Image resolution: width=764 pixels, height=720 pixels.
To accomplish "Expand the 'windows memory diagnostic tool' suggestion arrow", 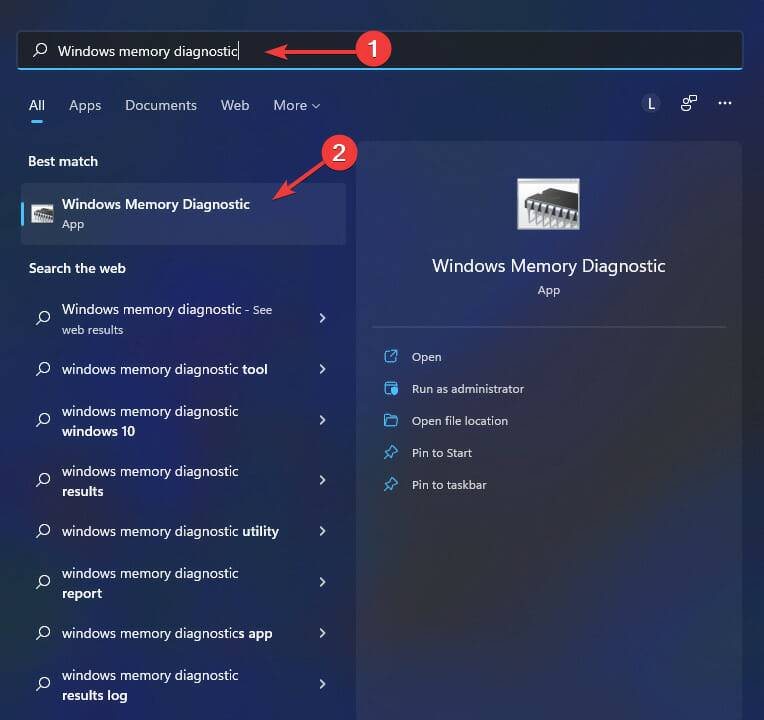I will pyautogui.click(x=322, y=369).
